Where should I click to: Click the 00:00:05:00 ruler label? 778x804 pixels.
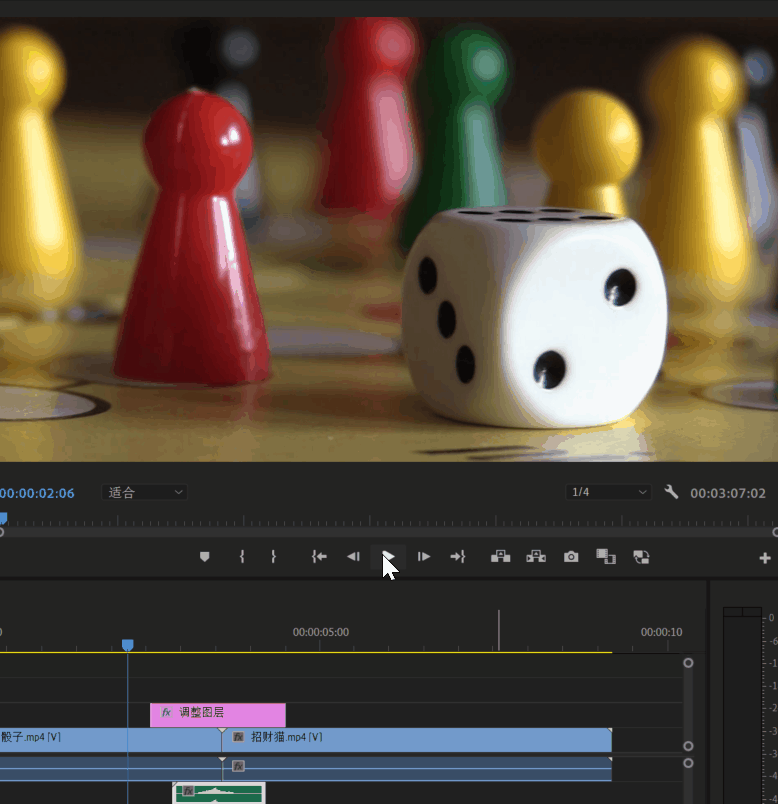point(321,632)
